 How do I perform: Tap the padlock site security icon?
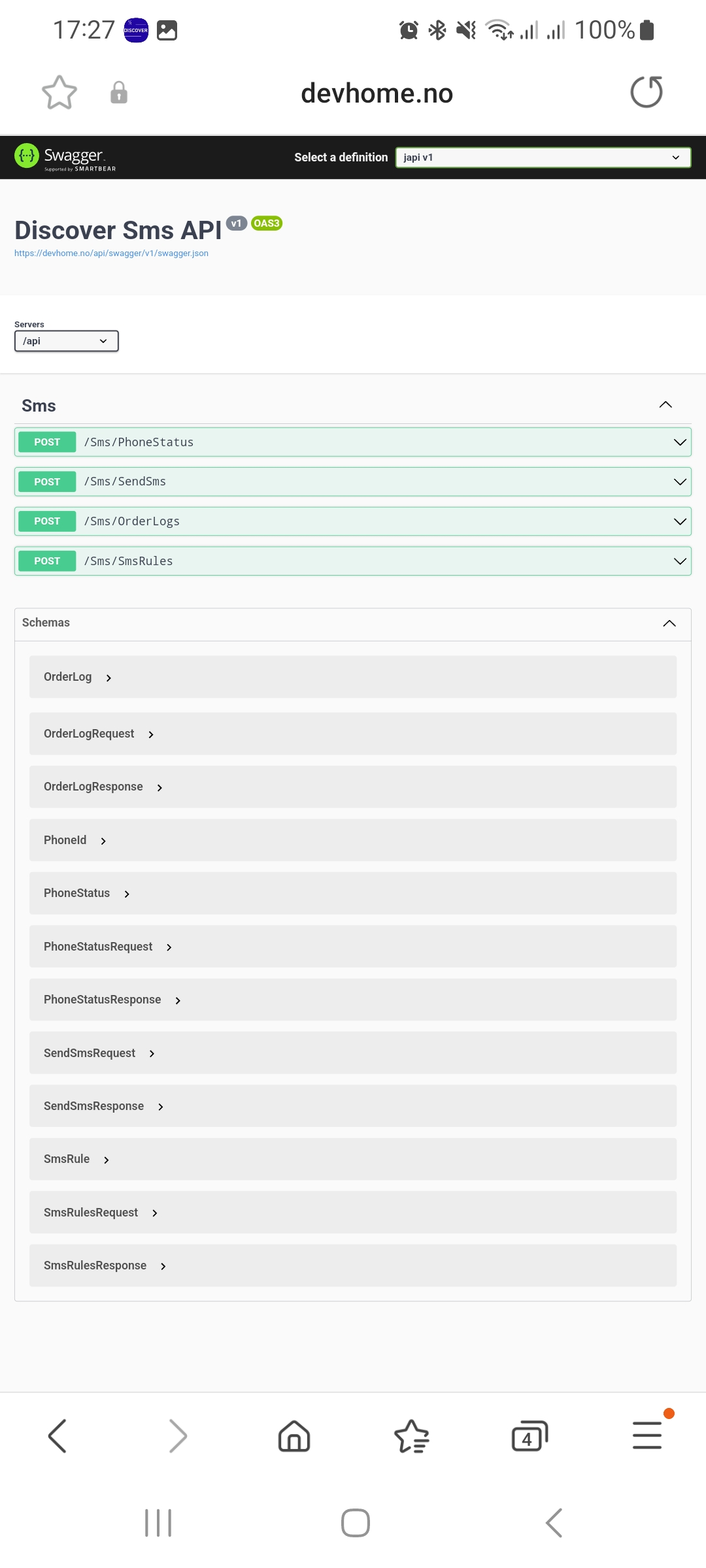[119, 93]
